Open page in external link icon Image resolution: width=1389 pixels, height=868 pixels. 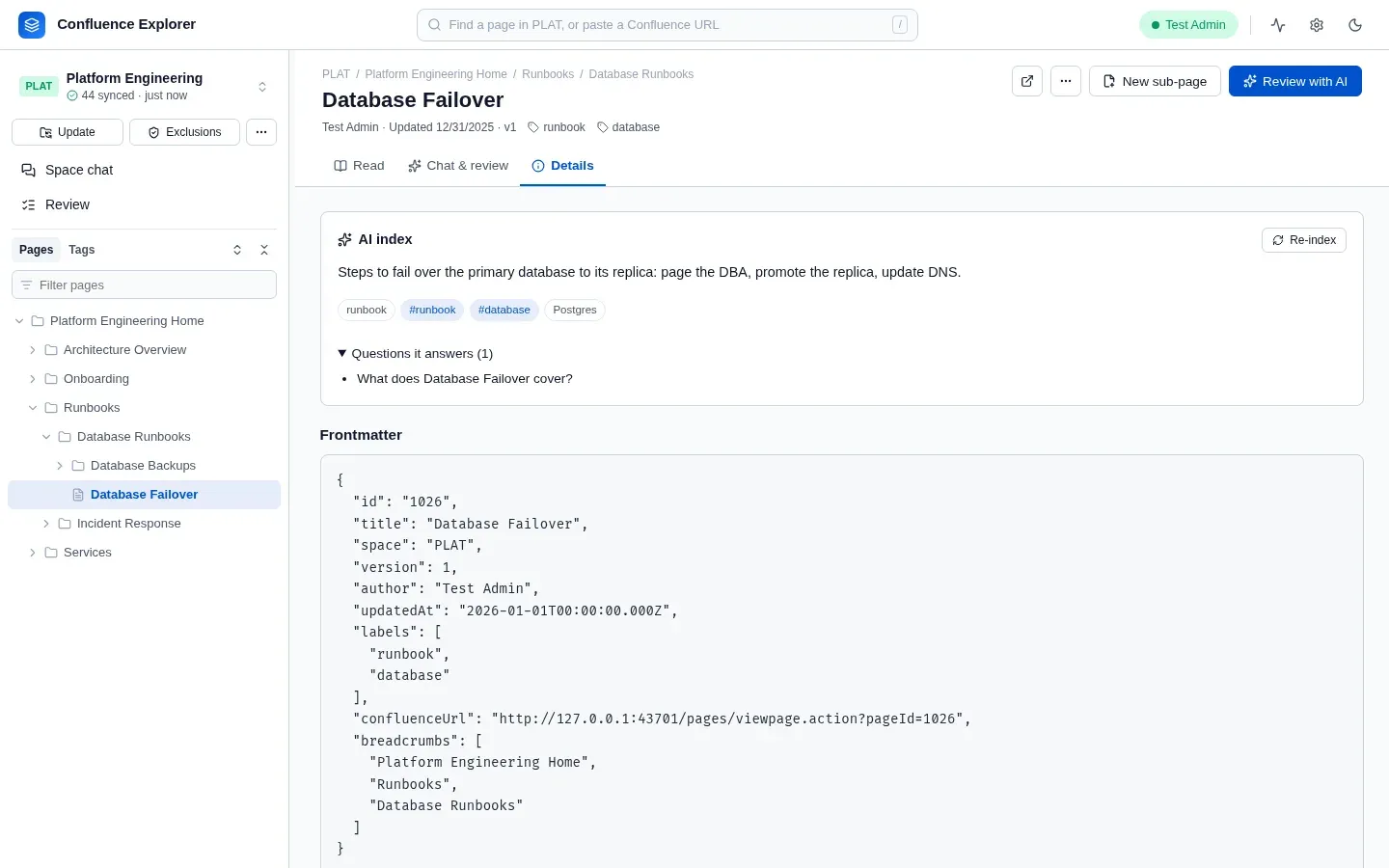point(1027,81)
